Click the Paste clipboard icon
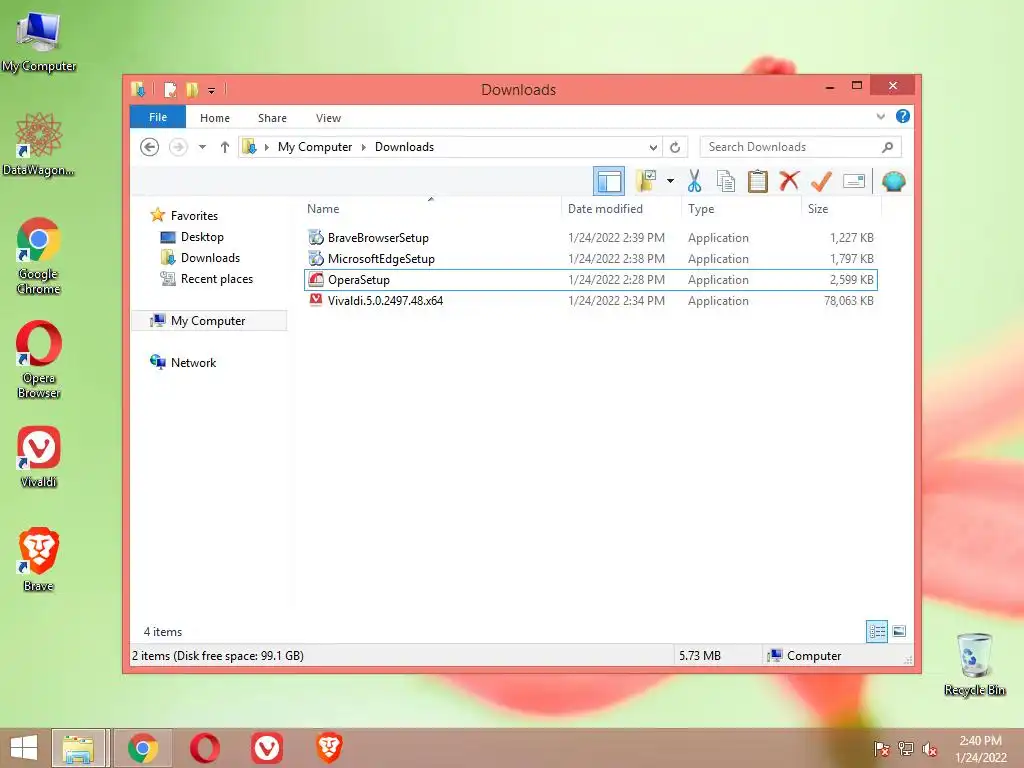The width and height of the screenshot is (1024, 768). [x=758, y=181]
